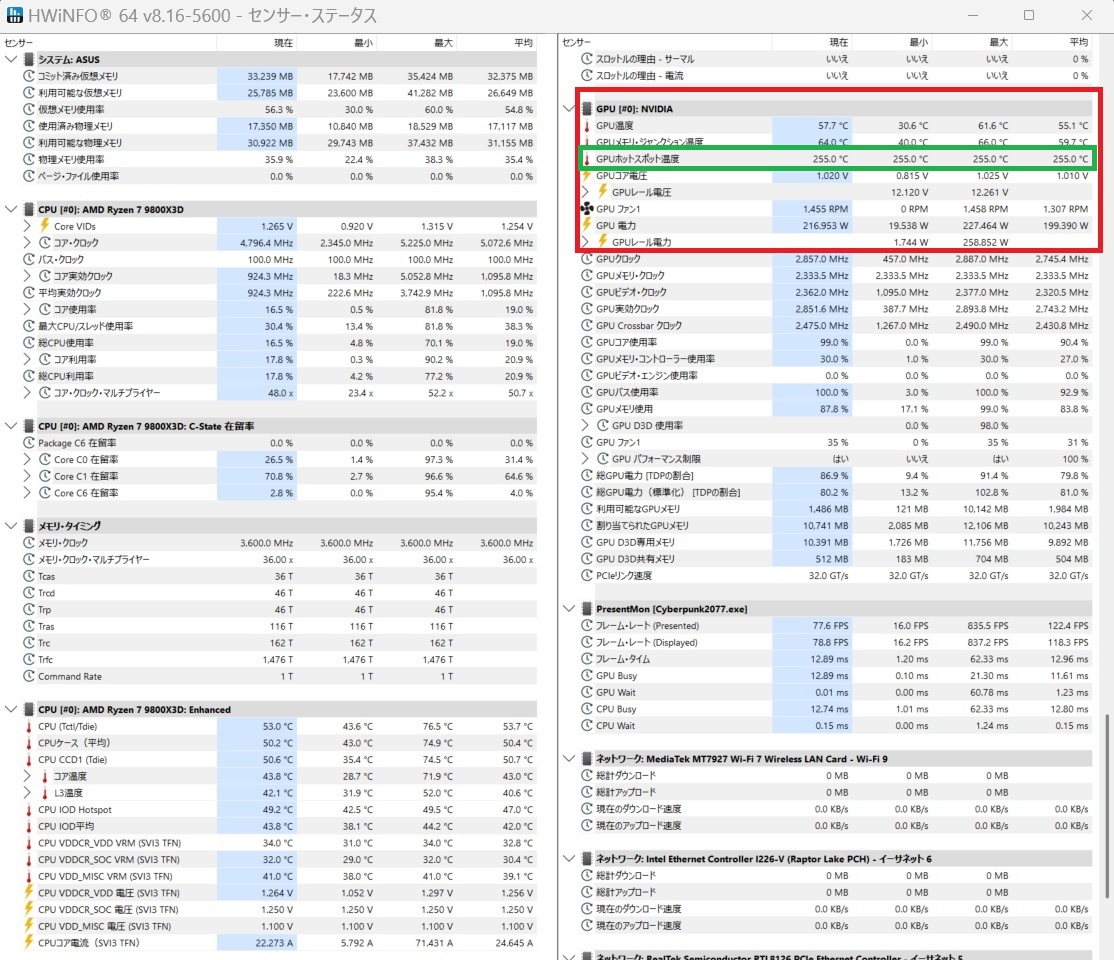Collapse the PresentMon [Cyberpunk2077.exe] group
The height and width of the screenshot is (960, 1114).
coord(568,608)
